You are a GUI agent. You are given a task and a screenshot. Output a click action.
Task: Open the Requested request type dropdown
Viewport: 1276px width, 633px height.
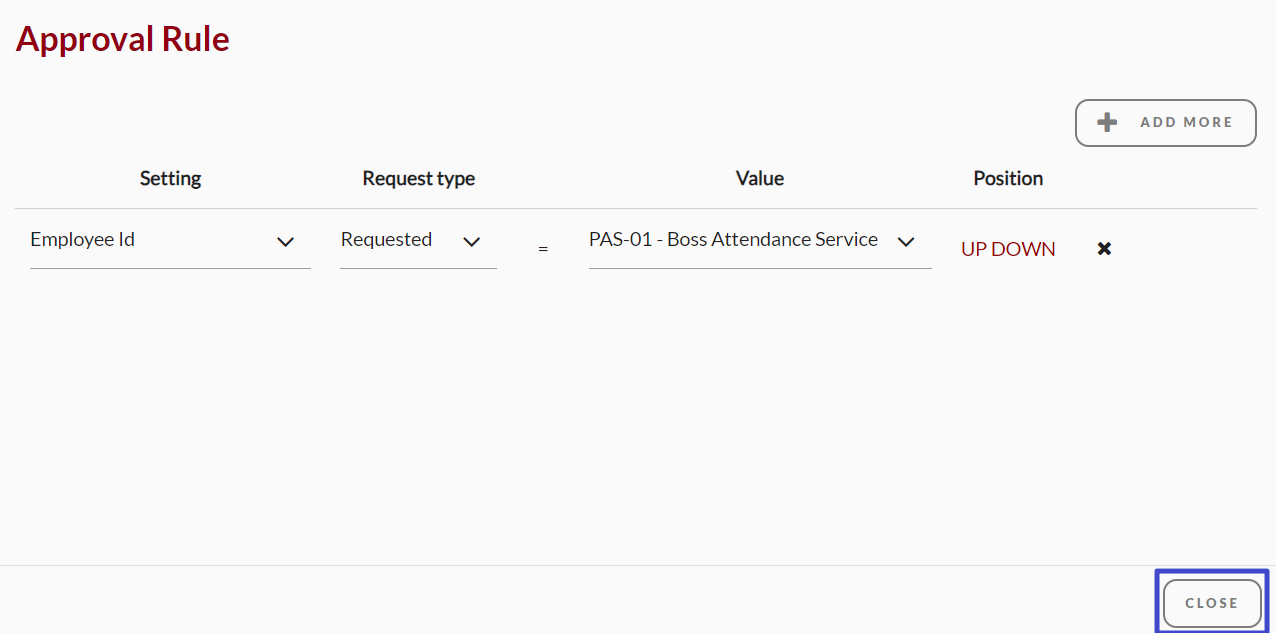[418, 241]
